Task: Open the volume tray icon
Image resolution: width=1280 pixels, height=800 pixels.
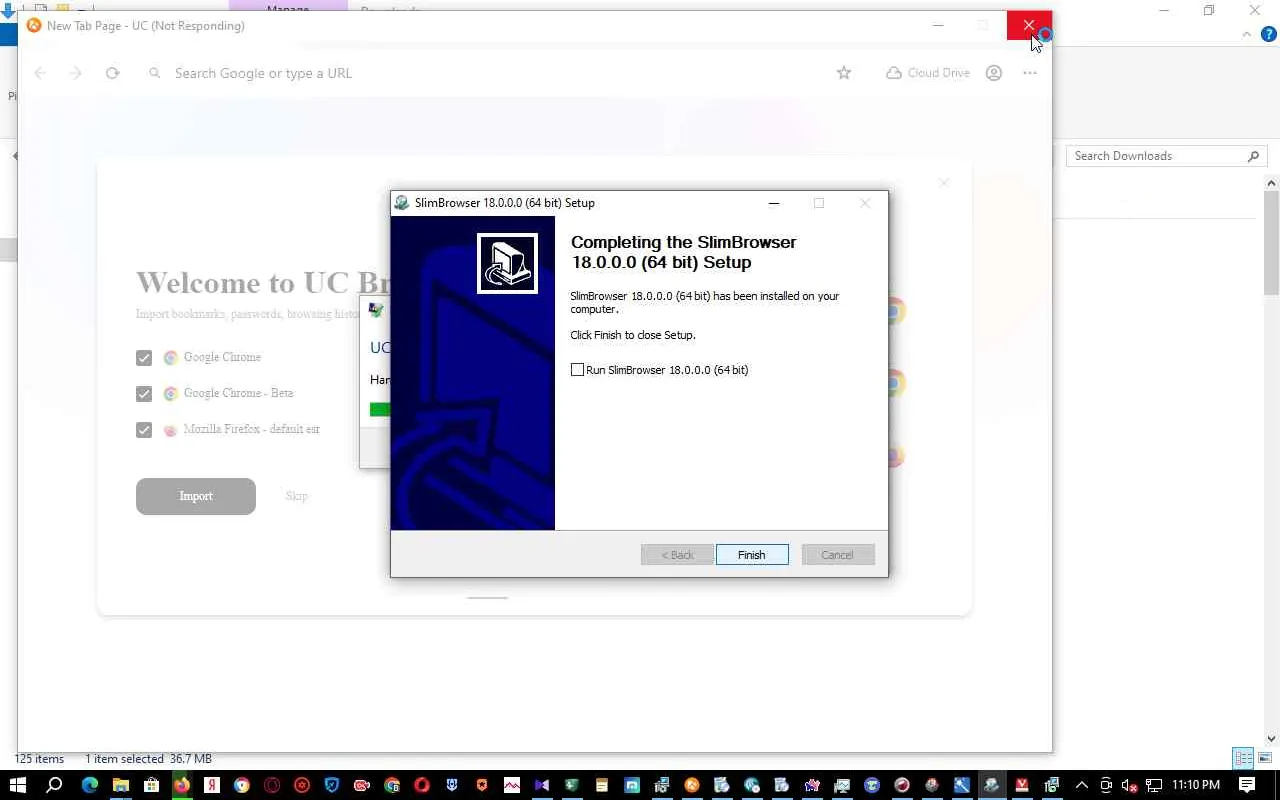Action: (x=1130, y=785)
